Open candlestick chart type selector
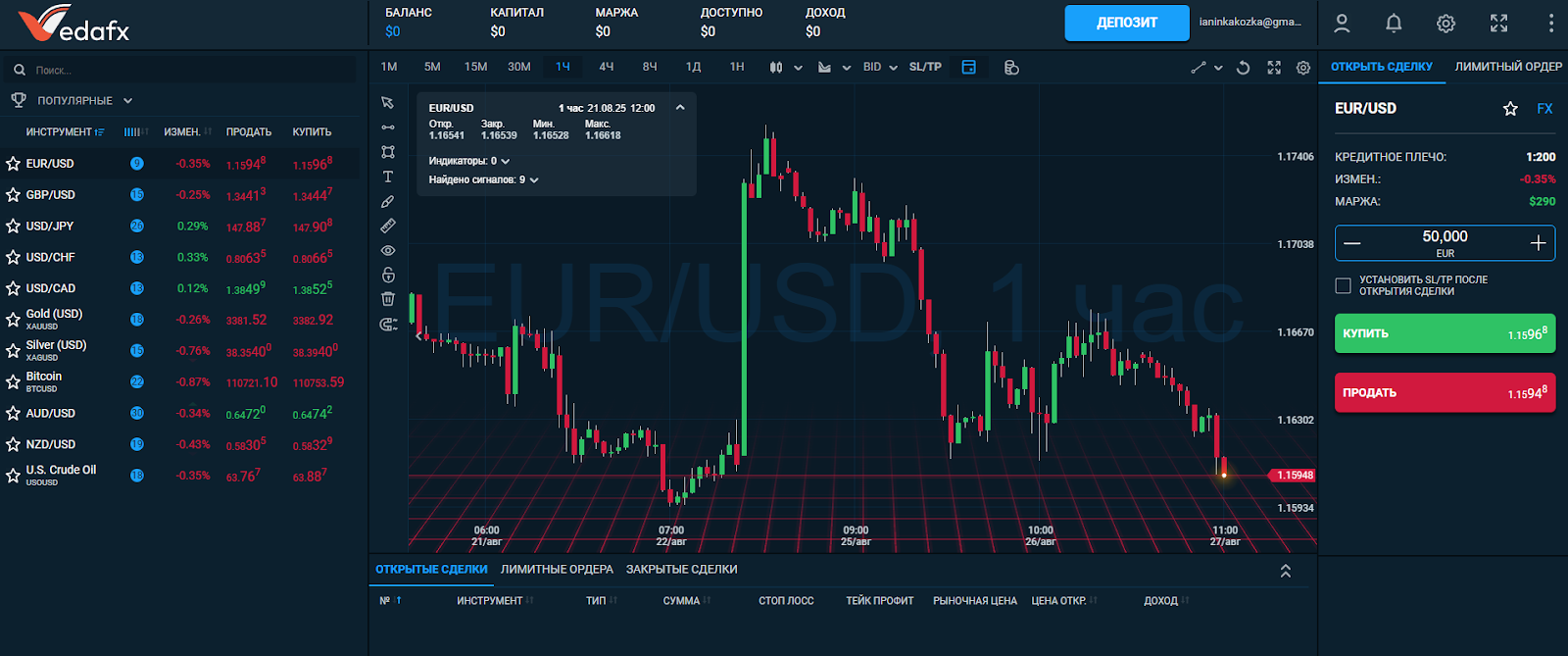Screen dimensions: 1568x656 point(785,68)
